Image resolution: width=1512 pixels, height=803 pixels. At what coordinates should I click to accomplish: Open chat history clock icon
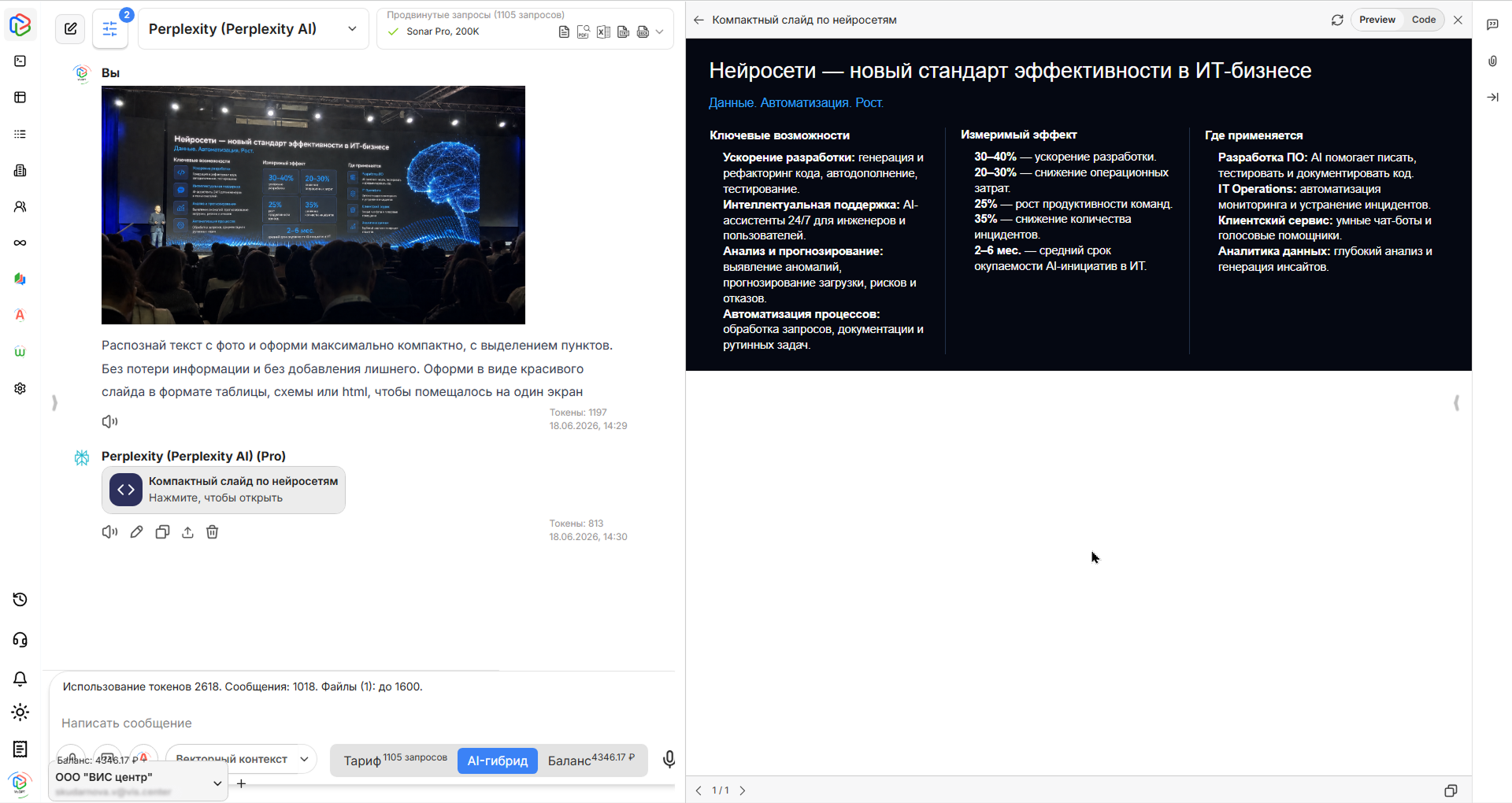pos(20,600)
